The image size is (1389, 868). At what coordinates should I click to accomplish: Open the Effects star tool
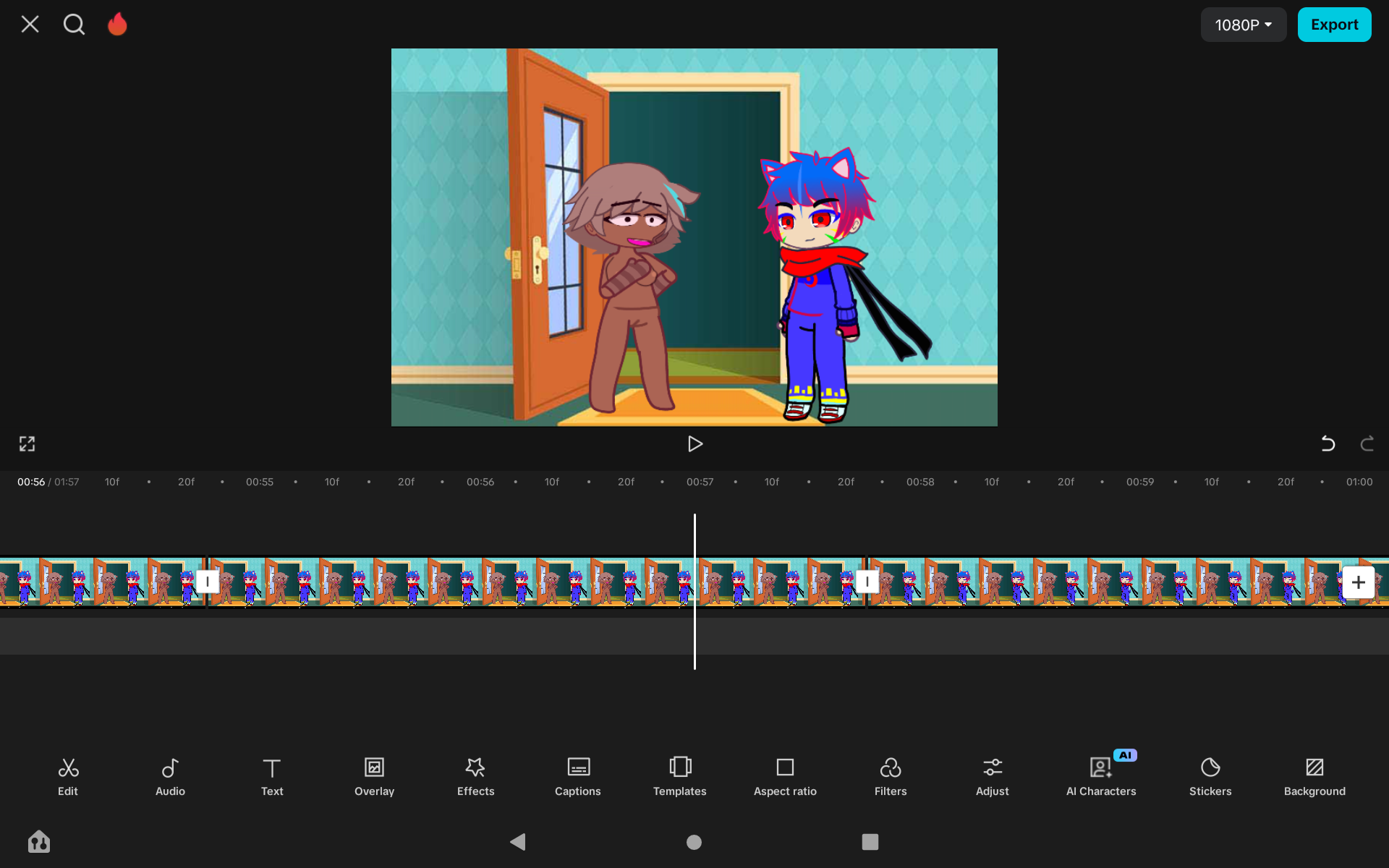pyautogui.click(x=475, y=776)
